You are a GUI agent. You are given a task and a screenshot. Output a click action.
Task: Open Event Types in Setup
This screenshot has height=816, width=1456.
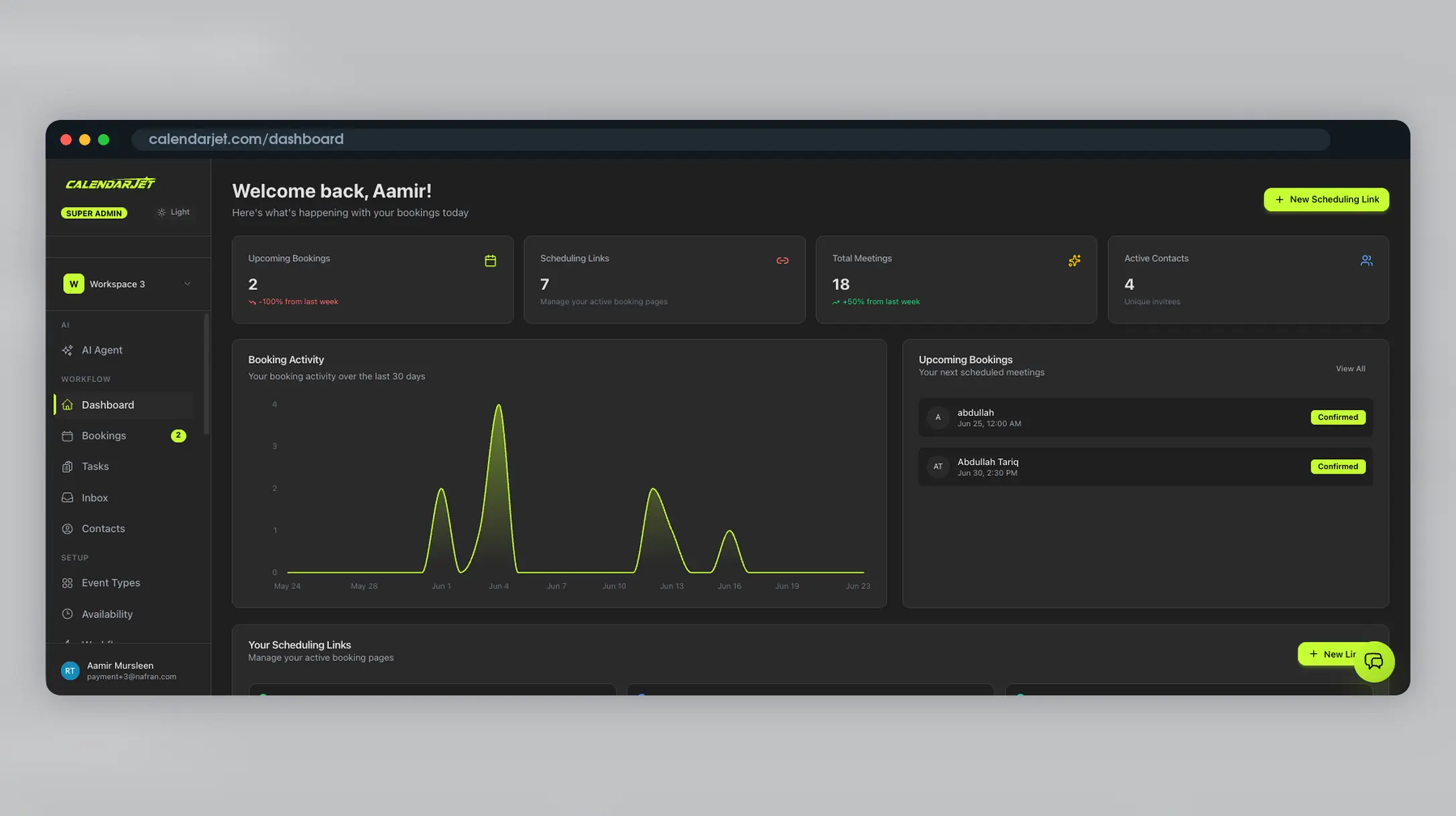click(124, 583)
